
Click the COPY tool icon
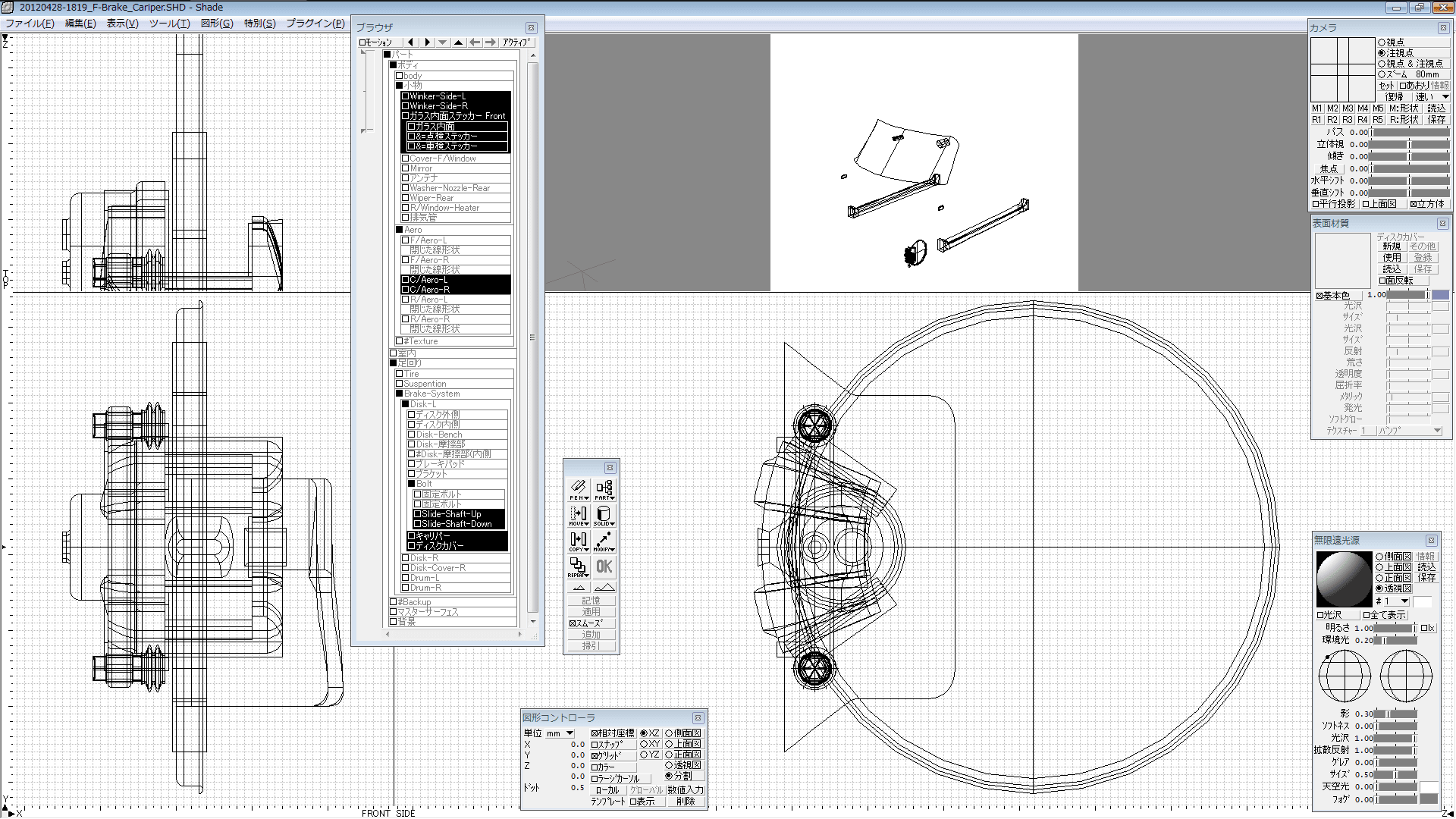click(x=579, y=541)
